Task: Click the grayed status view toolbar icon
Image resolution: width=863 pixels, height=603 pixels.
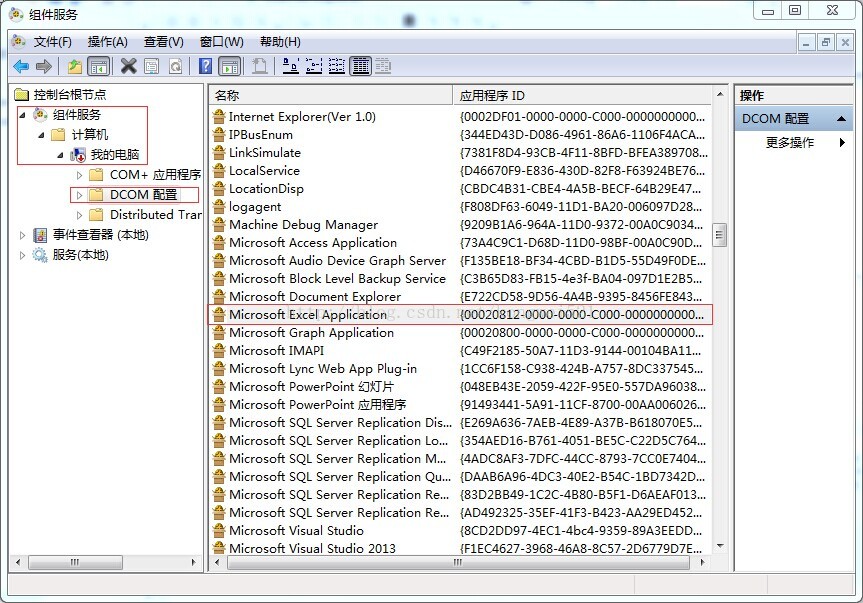Action: (383, 66)
